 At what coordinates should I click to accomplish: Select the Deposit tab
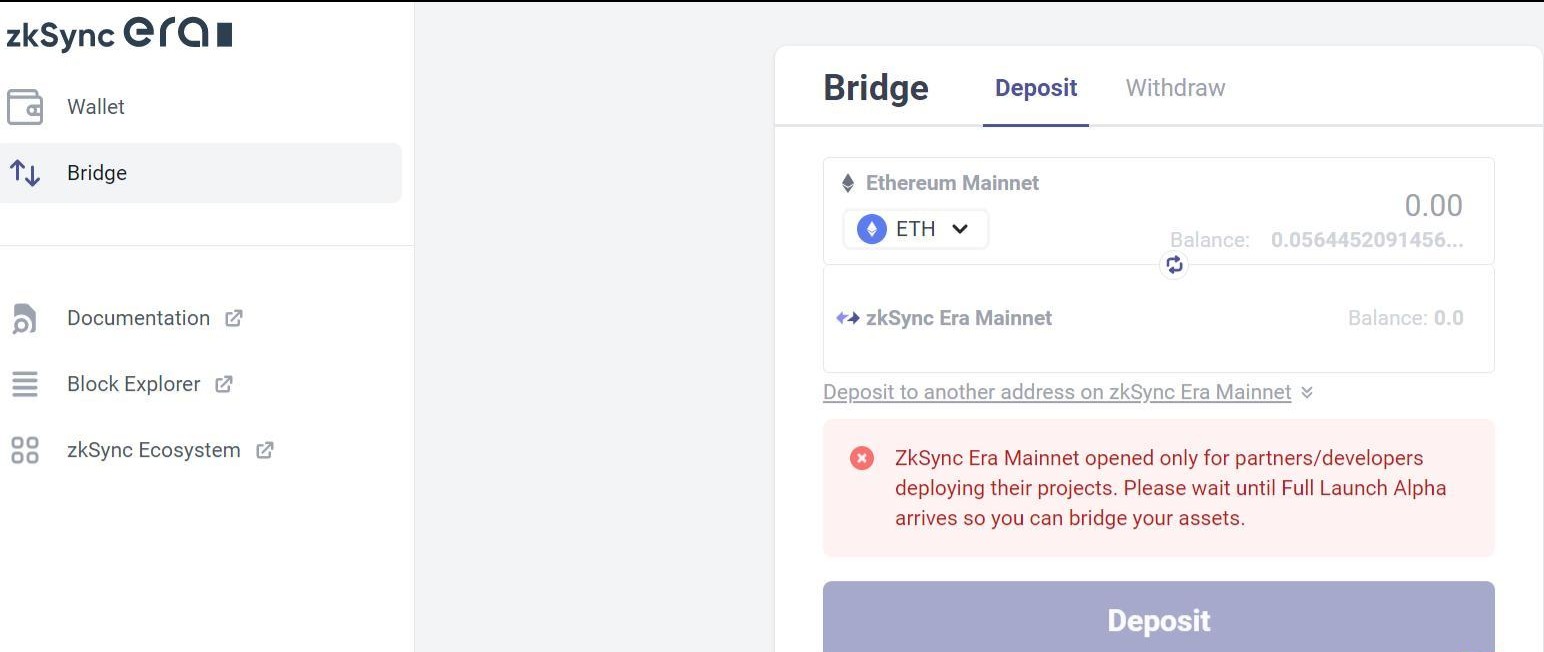(1036, 88)
